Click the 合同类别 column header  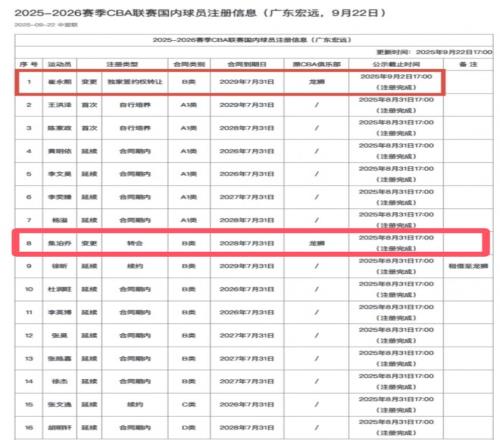coord(189,64)
